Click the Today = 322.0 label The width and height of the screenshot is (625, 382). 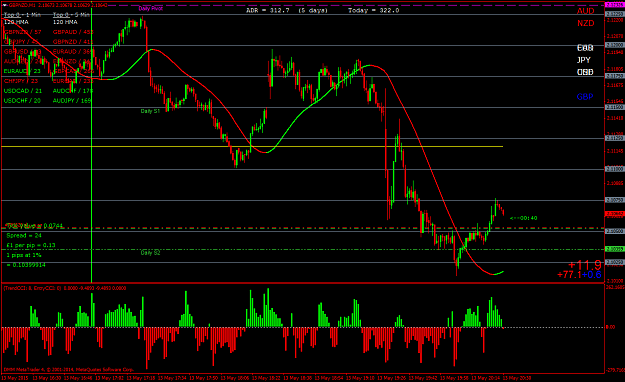(x=373, y=10)
